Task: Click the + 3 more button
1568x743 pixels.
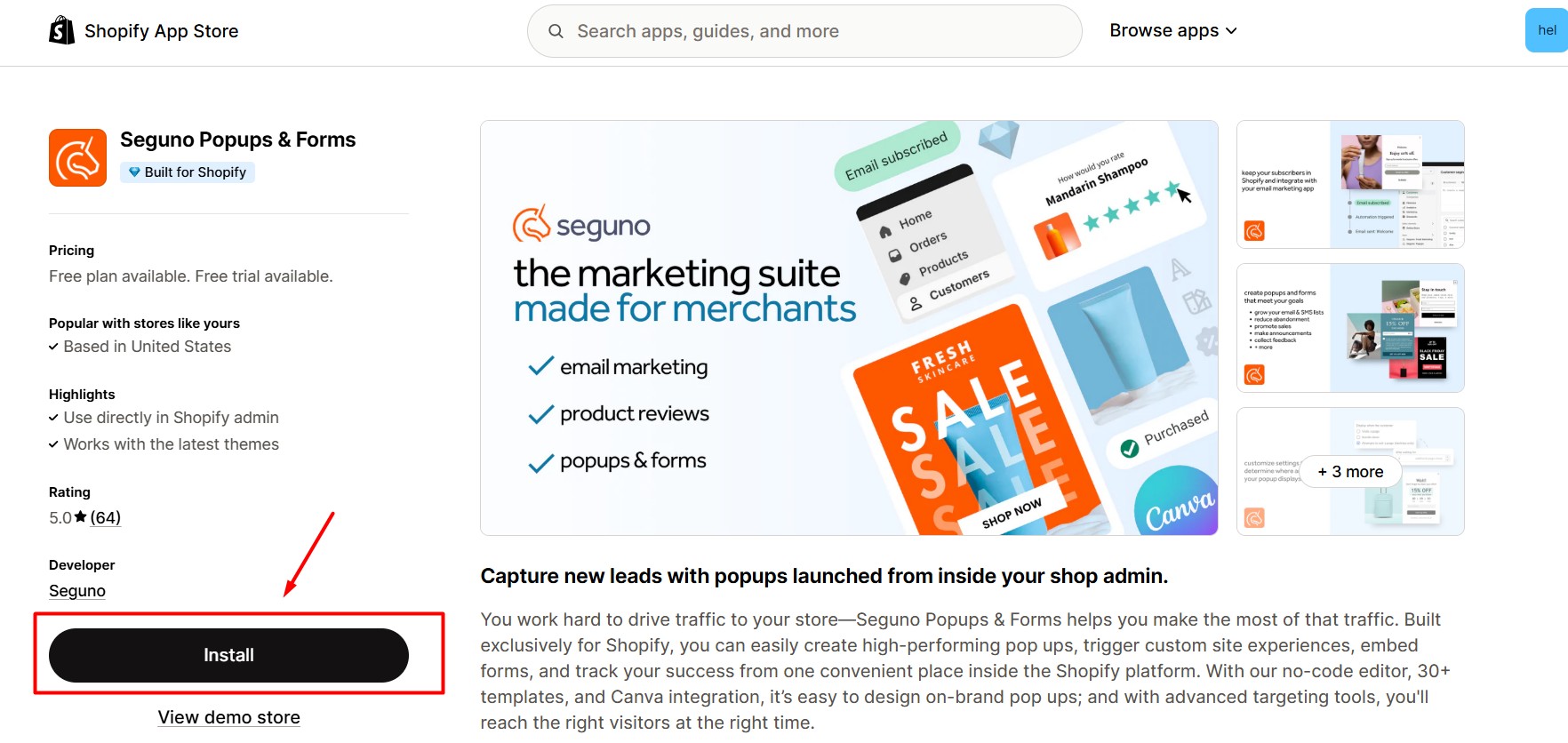Action: [x=1350, y=472]
